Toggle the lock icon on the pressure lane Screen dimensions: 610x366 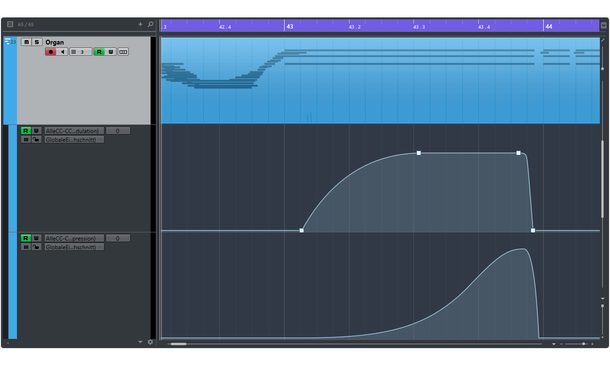[x=36, y=247]
